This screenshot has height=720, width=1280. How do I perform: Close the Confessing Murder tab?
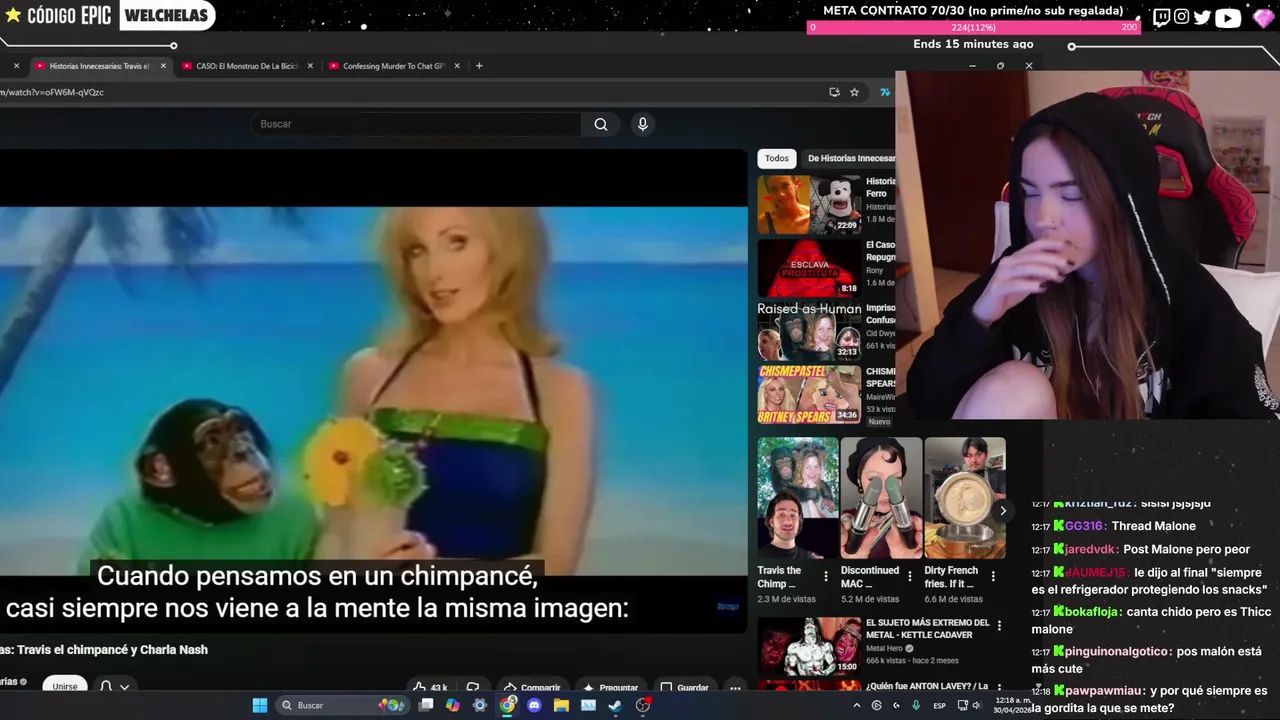pos(457,66)
